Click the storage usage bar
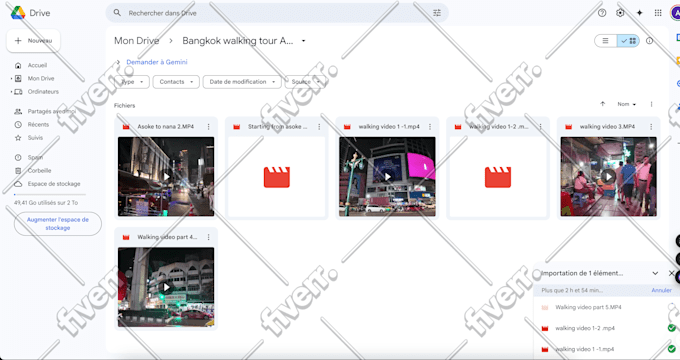Image resolution: width=680 pixels, height=360 pixels. [x=50, y=195]
